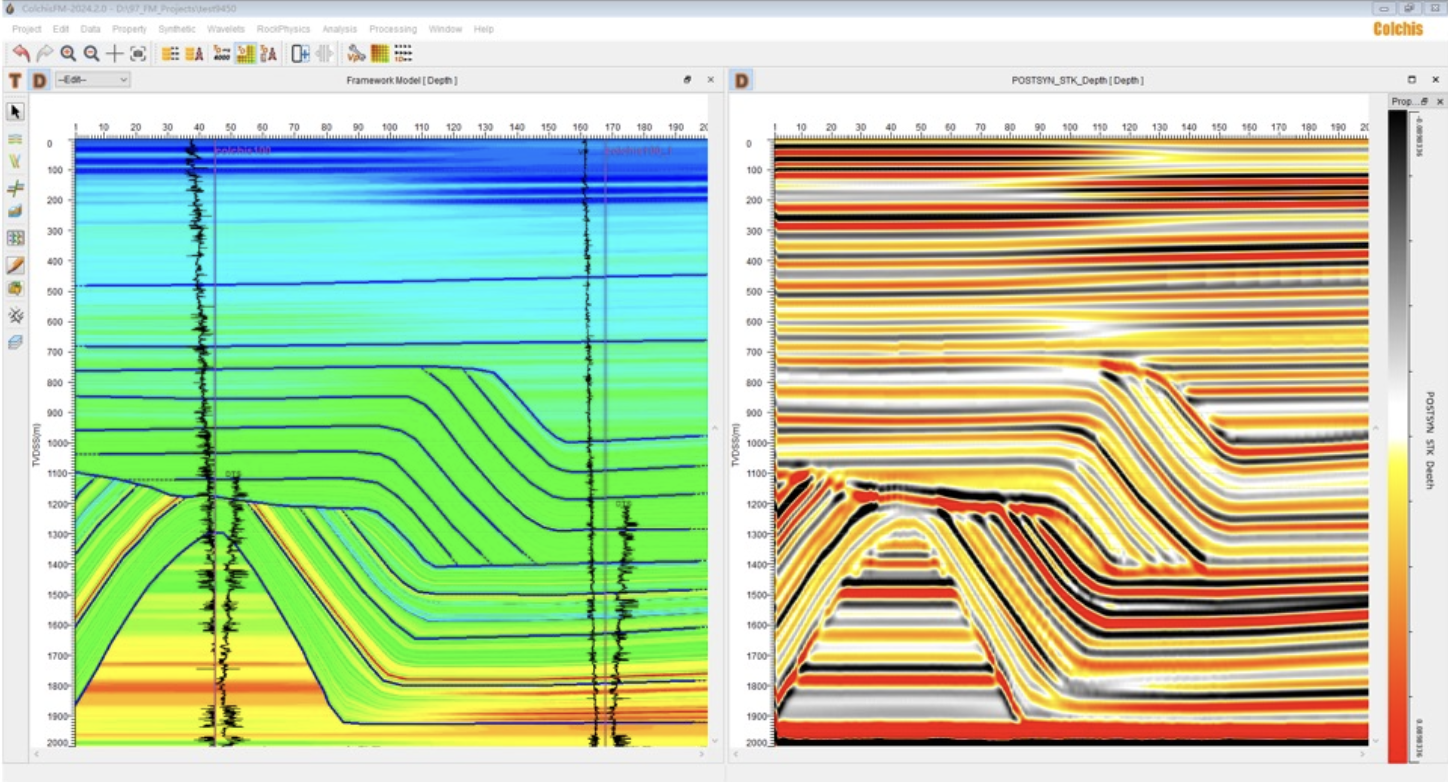Close the Framework Model panel
The width and height of the screenshot is (1448, 782).
tap(711, 80)
